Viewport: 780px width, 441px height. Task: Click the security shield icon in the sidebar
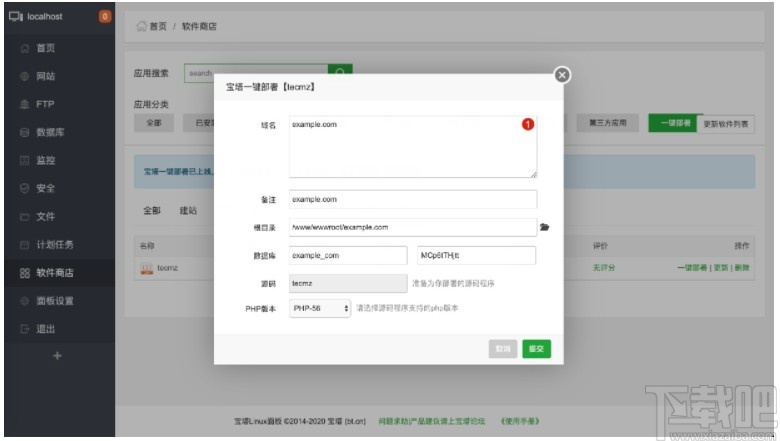coord(25,188)
